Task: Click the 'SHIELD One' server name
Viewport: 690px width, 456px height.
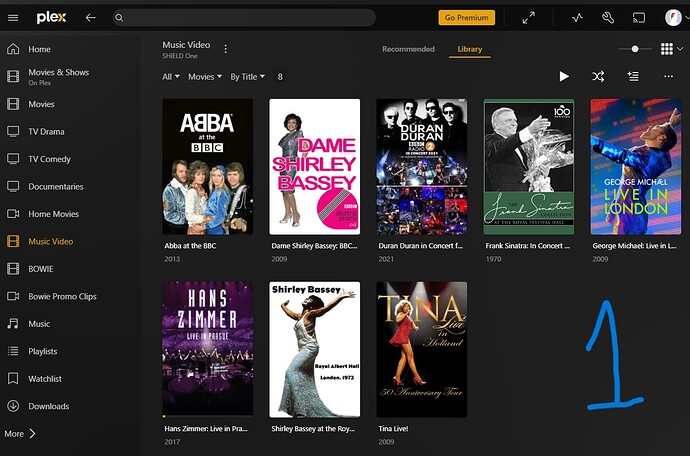Action: (x=180, y=56)
